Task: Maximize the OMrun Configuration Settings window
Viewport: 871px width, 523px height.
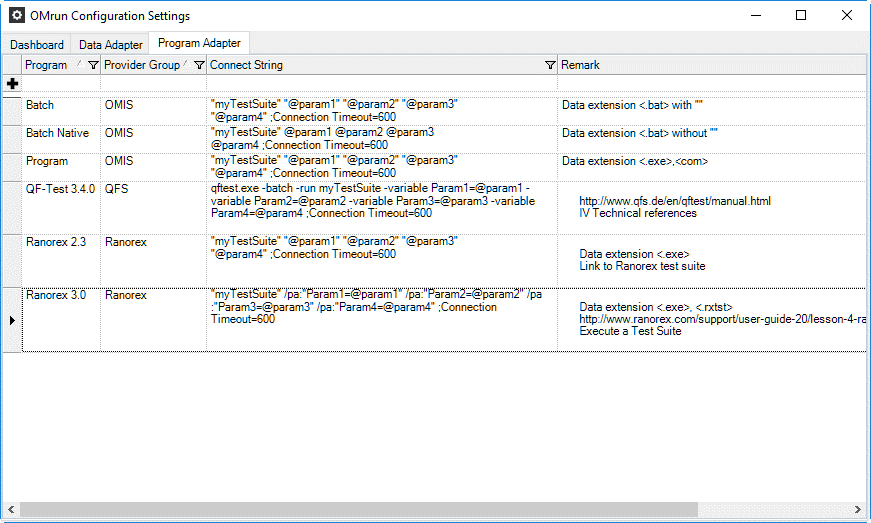Action: click(801, 15)
